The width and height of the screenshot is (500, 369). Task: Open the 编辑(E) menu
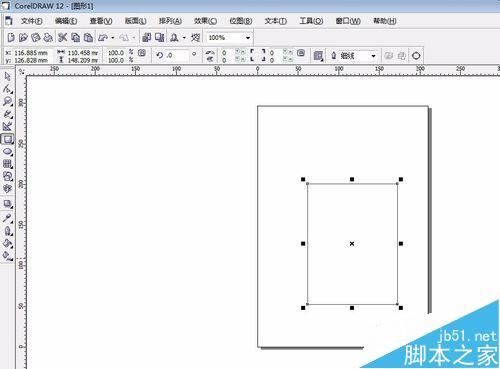(x=66, y=21)
